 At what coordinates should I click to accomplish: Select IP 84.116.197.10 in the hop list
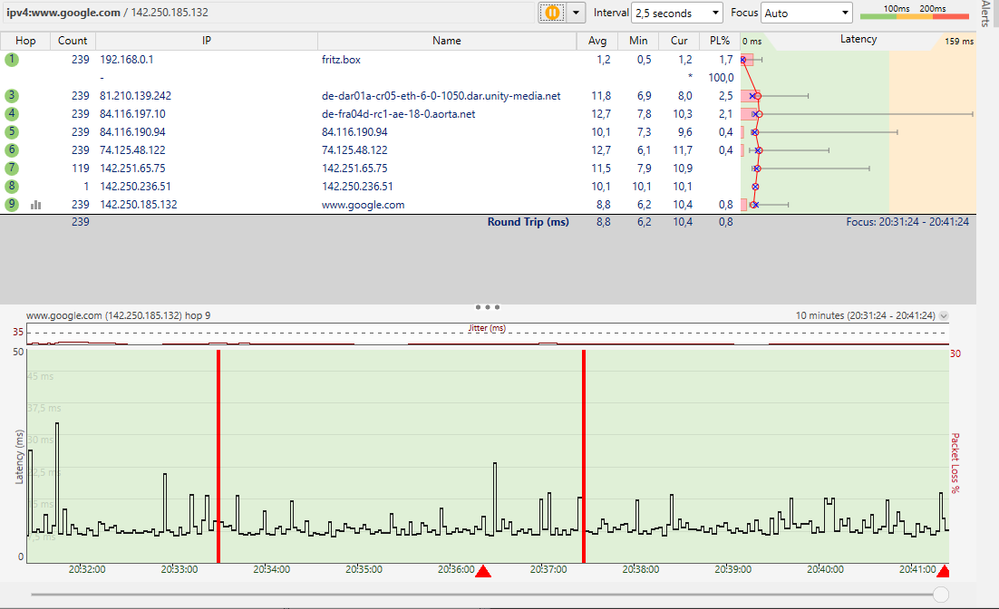[133, 114]
